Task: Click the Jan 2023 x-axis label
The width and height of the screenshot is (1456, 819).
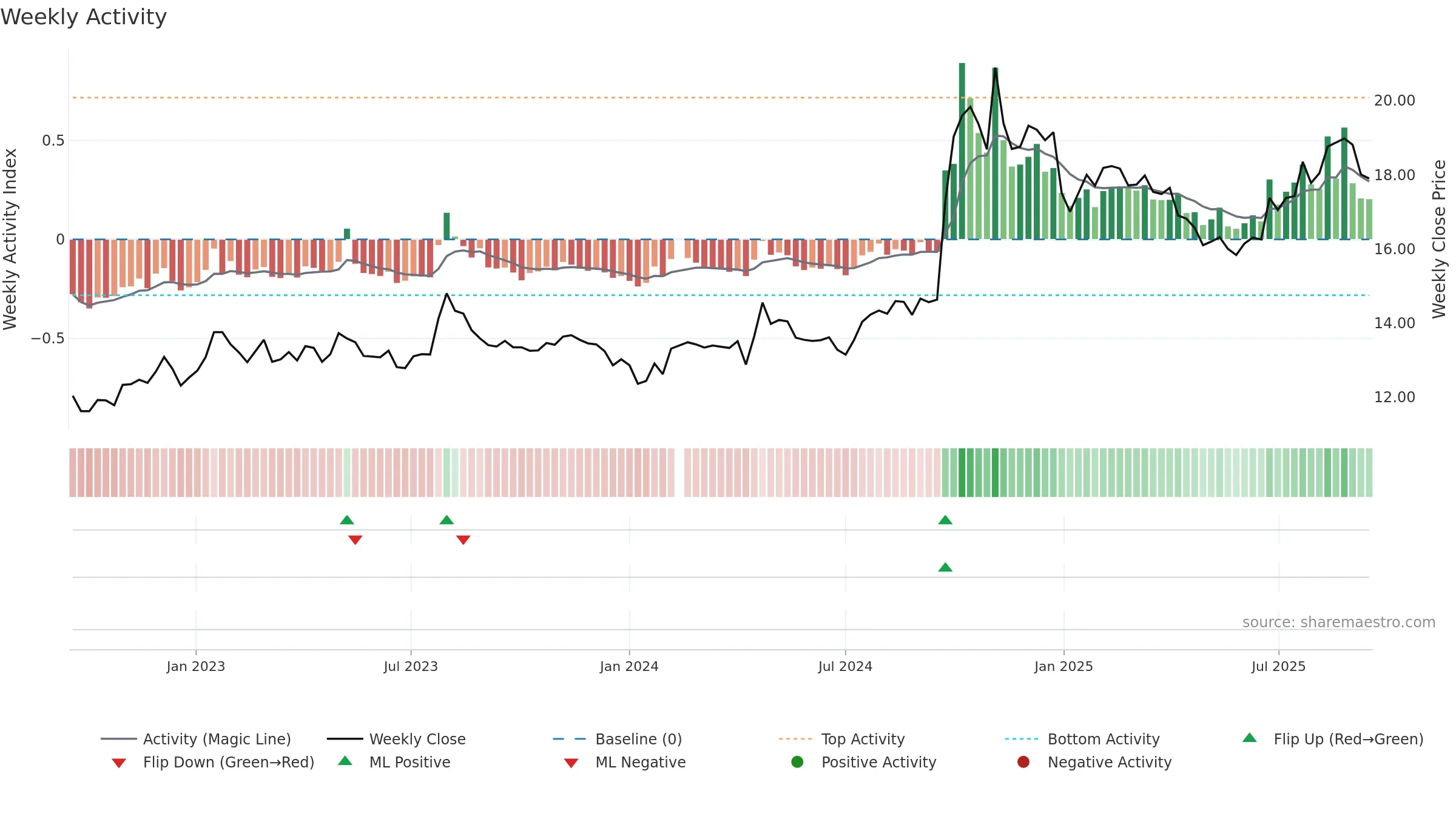Action: pyautogui.click(x=196, y=666)
